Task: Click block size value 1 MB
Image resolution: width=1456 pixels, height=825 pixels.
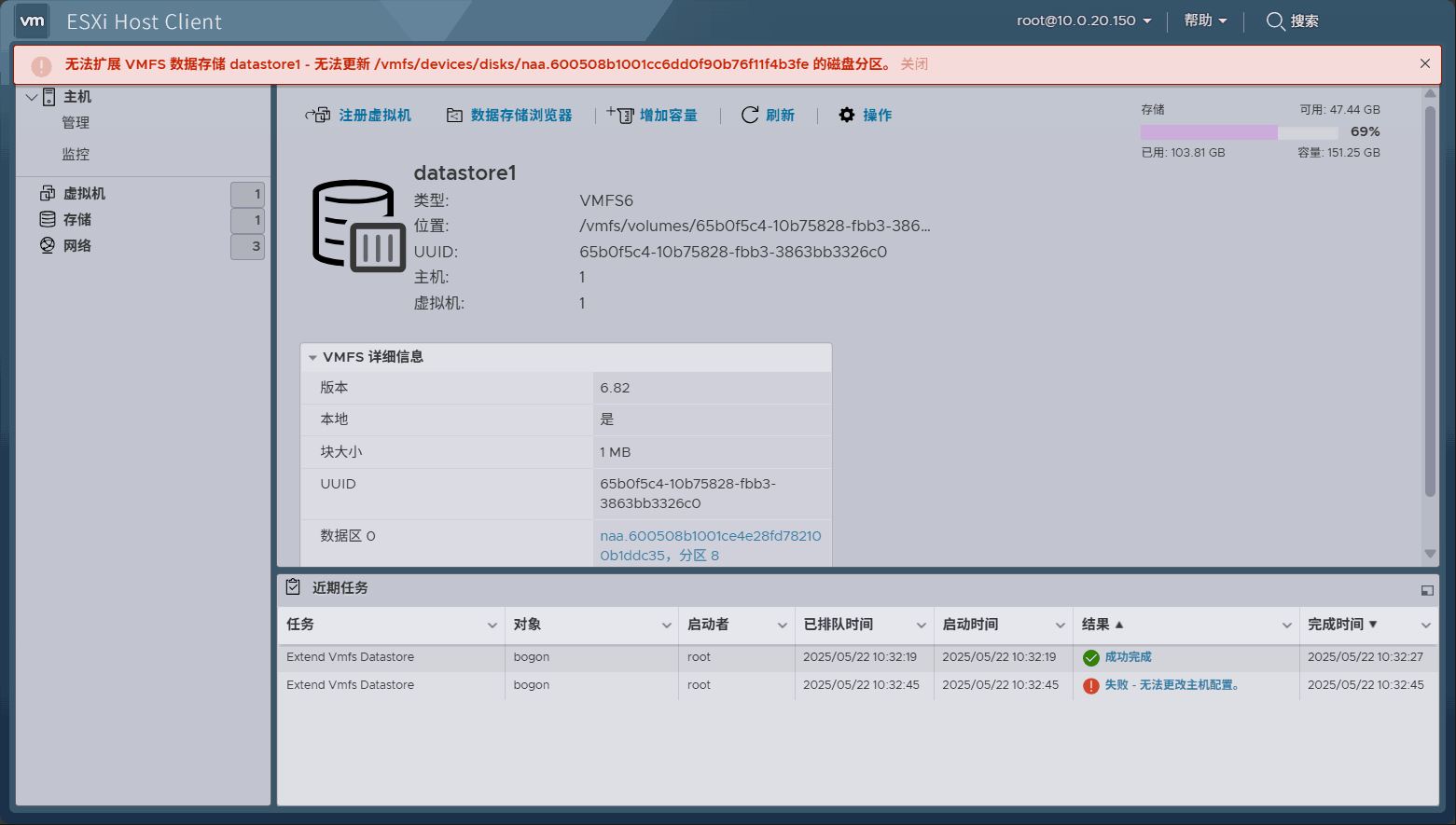Action: click(616, 452)
